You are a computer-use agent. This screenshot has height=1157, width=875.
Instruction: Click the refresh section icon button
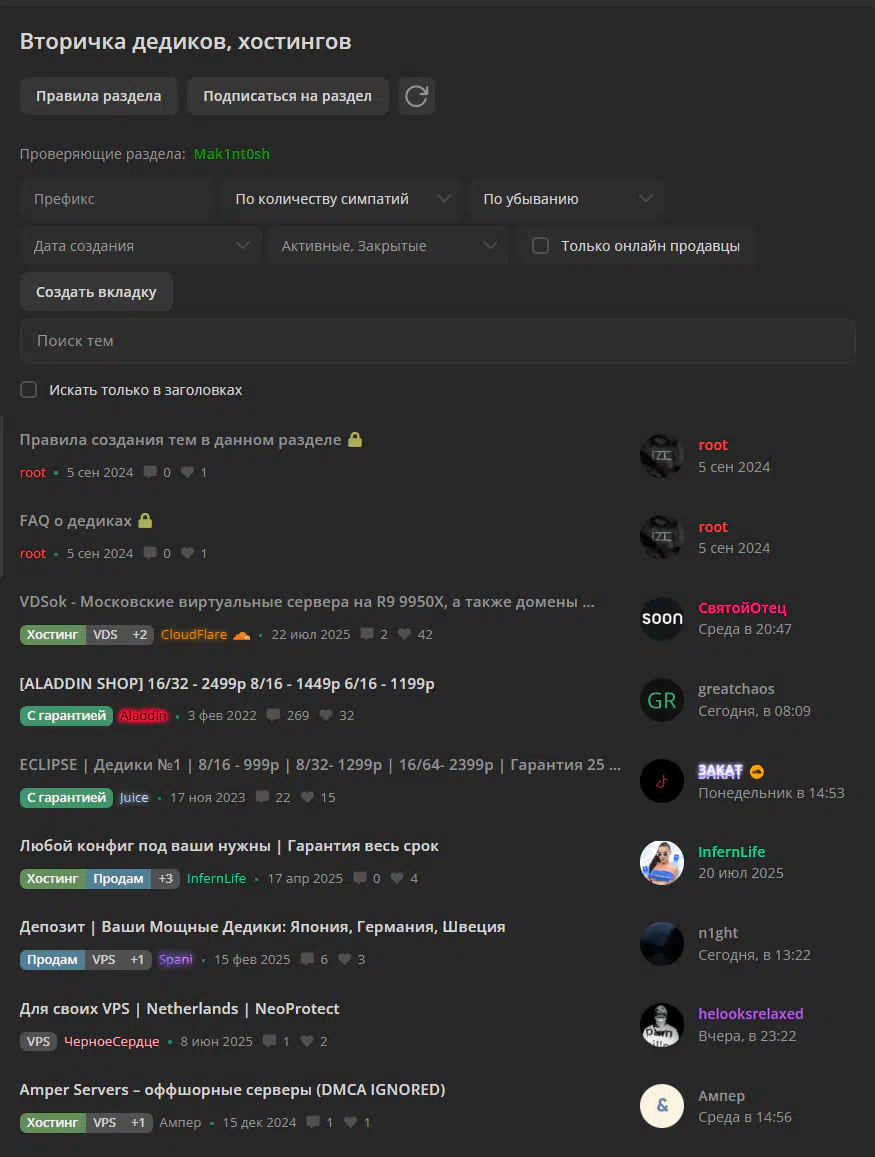point(416,96)
